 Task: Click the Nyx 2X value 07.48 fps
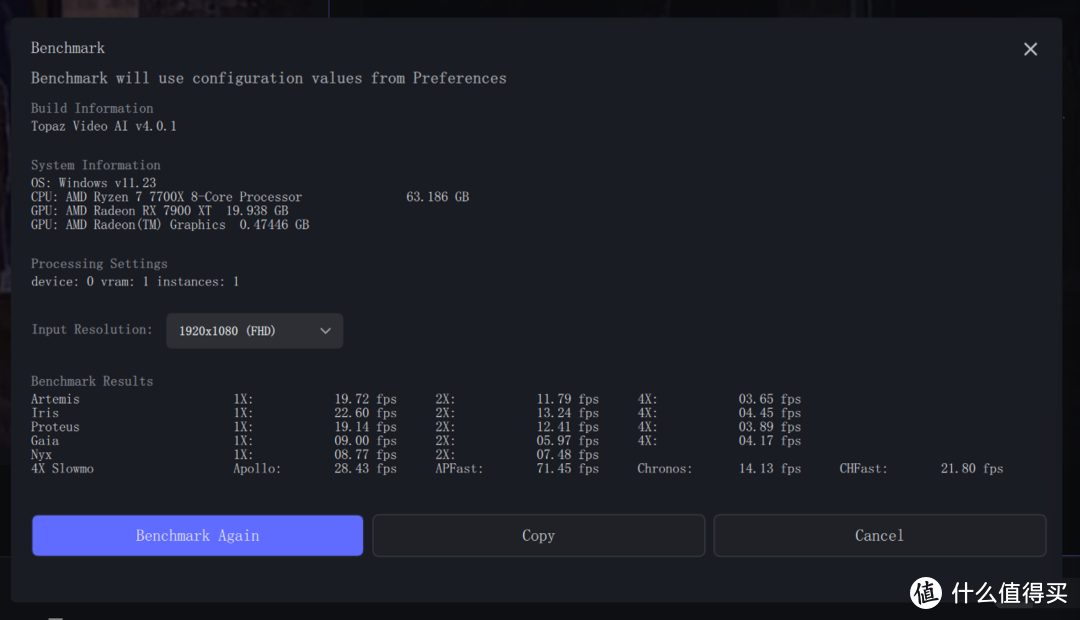[568, 455]
